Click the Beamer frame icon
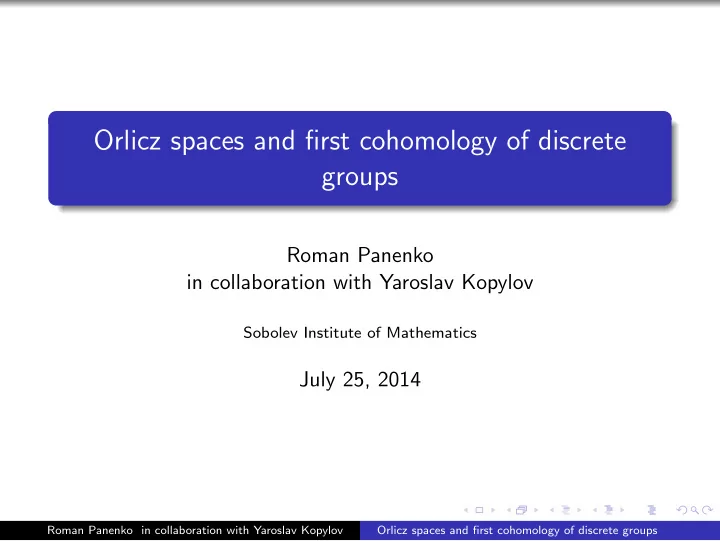The image size is (720, 541). click(x=522, y=510)
